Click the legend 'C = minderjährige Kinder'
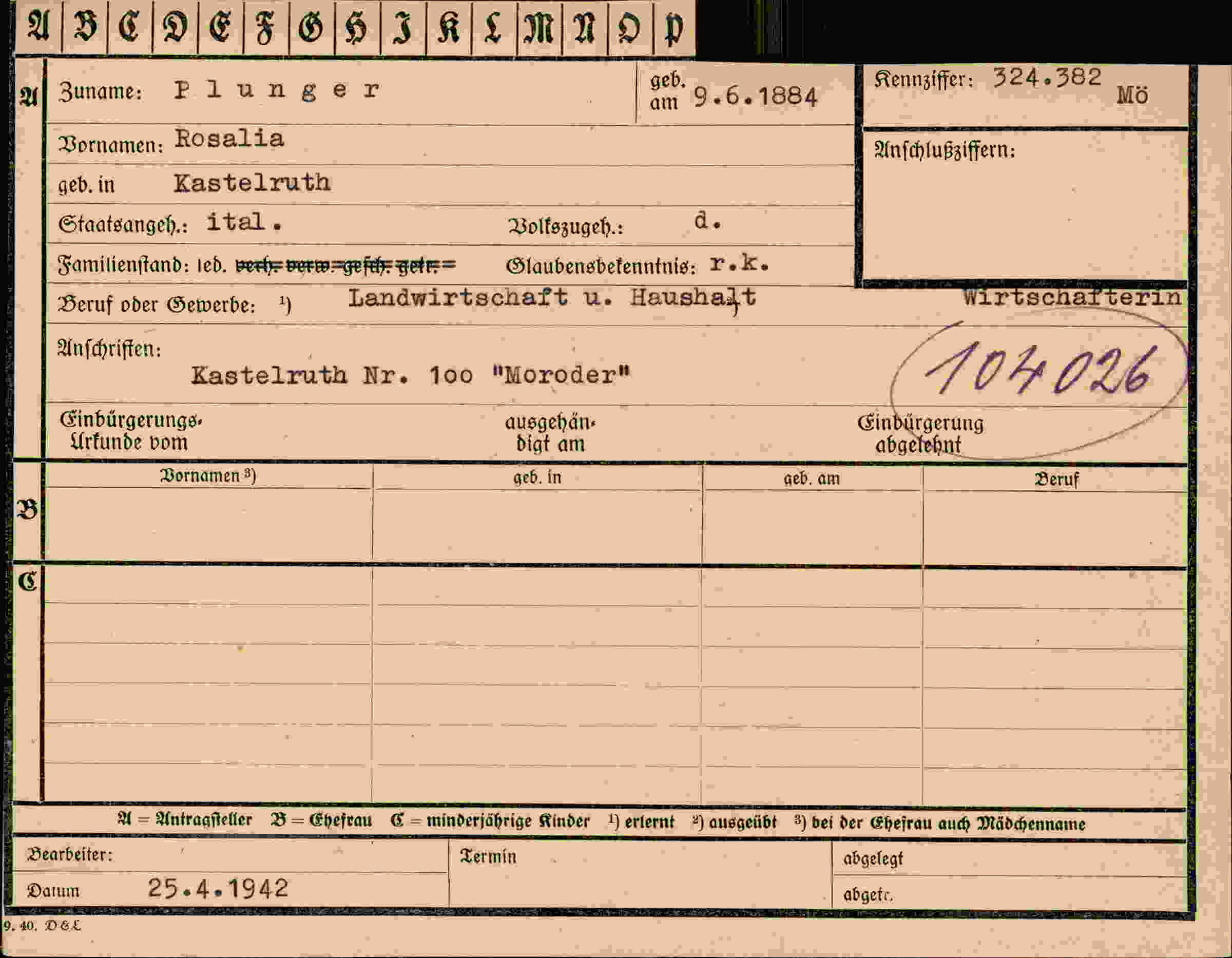Image resolution: width=1232 pixels, height=958 pixels. pyautogui.click(x=490, y=821)
